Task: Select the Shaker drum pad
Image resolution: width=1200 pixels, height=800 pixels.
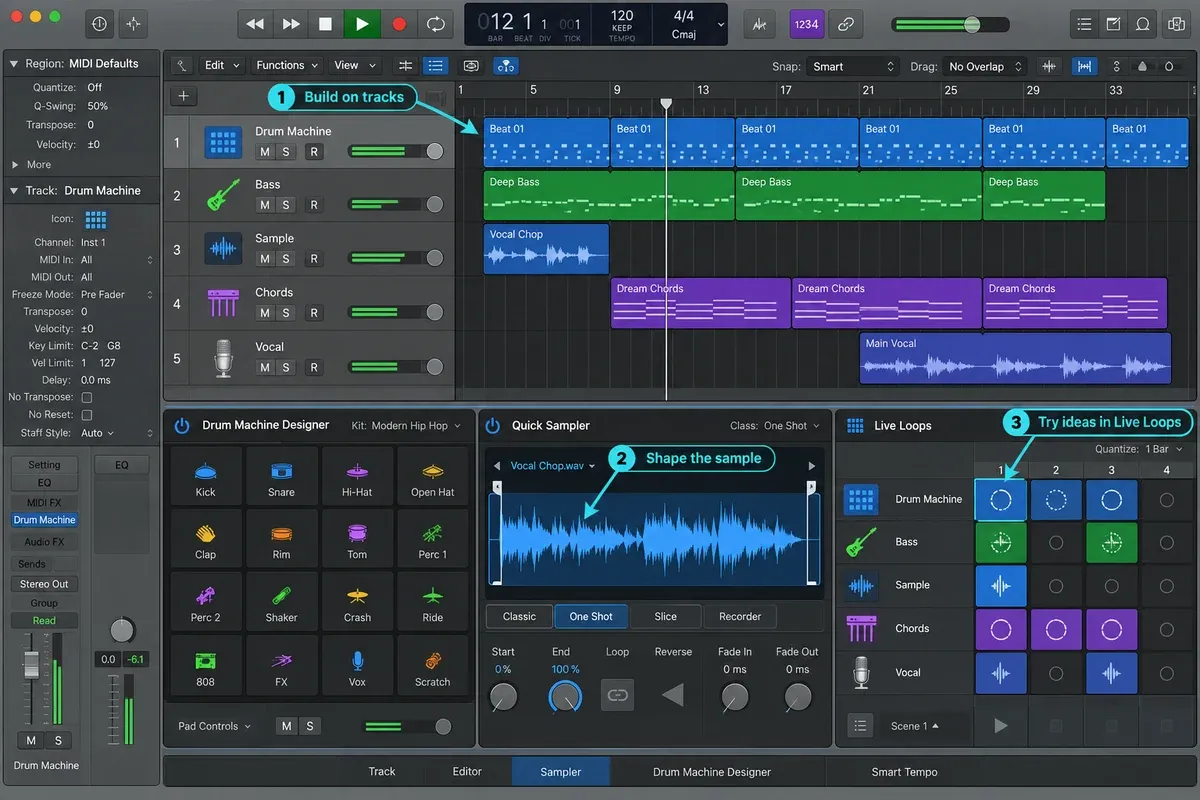Action: click(282, 603)
